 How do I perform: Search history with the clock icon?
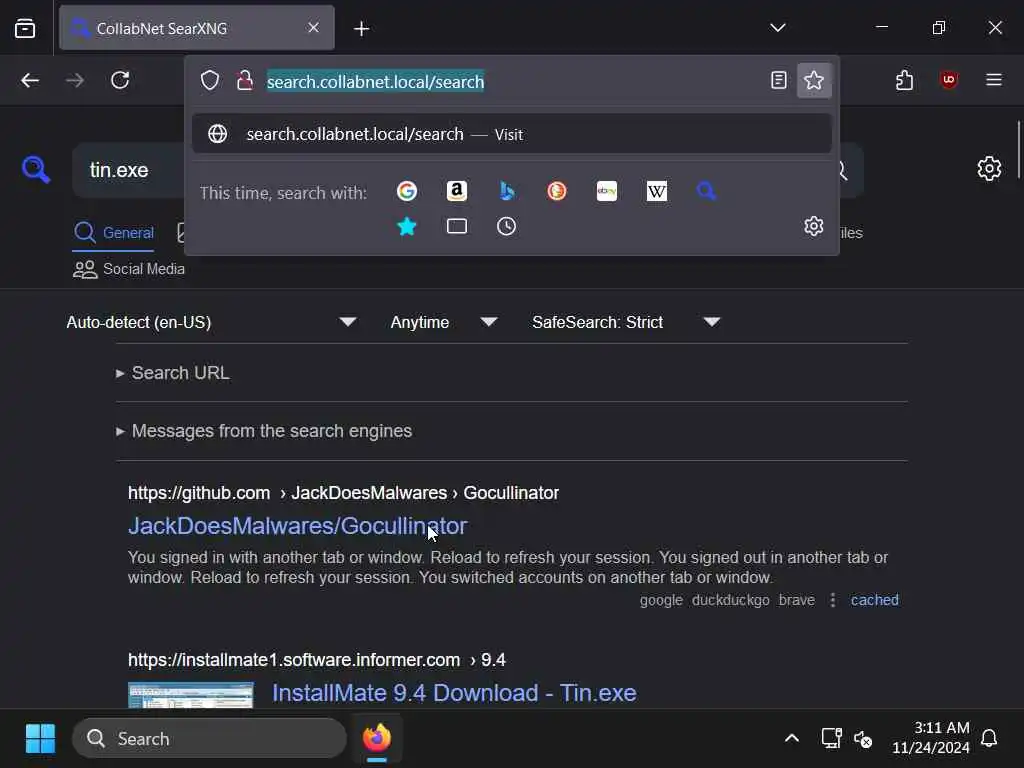pos(506,227)
